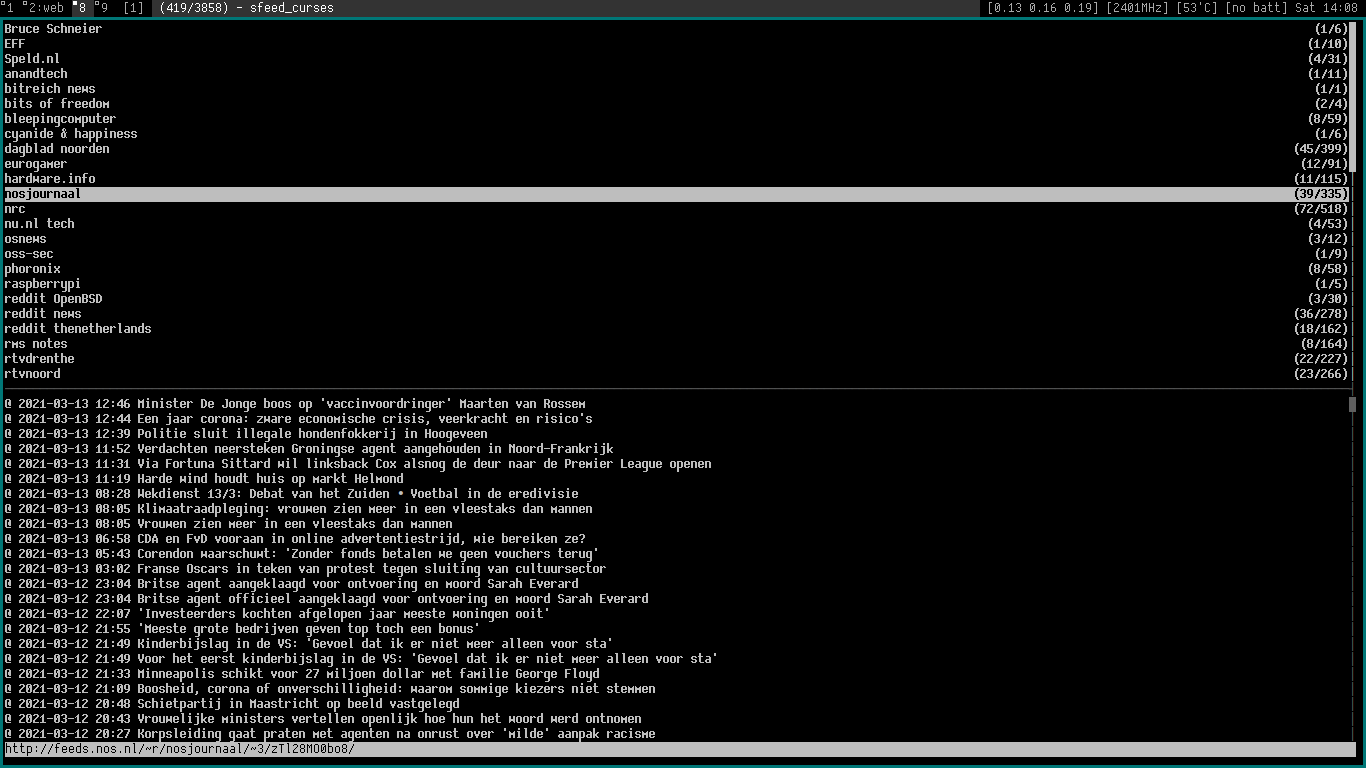Open the phoronix feed
This screenshot has width=1366, height=768.
pos(32,269)
